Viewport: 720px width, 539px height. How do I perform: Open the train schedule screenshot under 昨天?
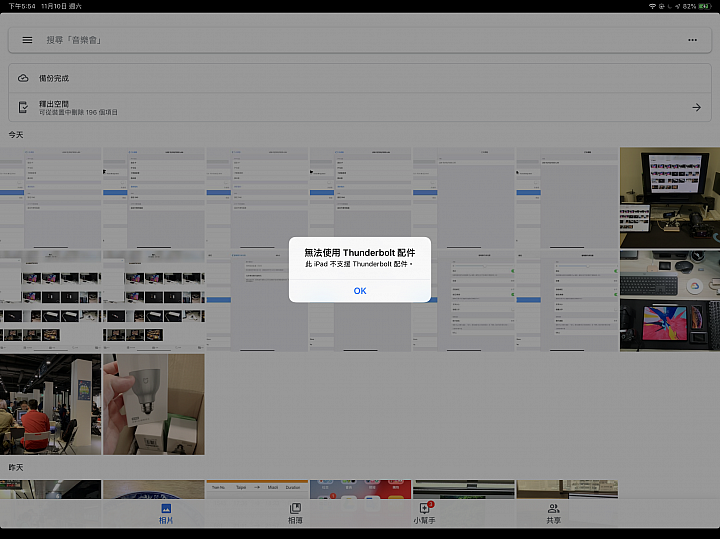(x=257, y=489)
